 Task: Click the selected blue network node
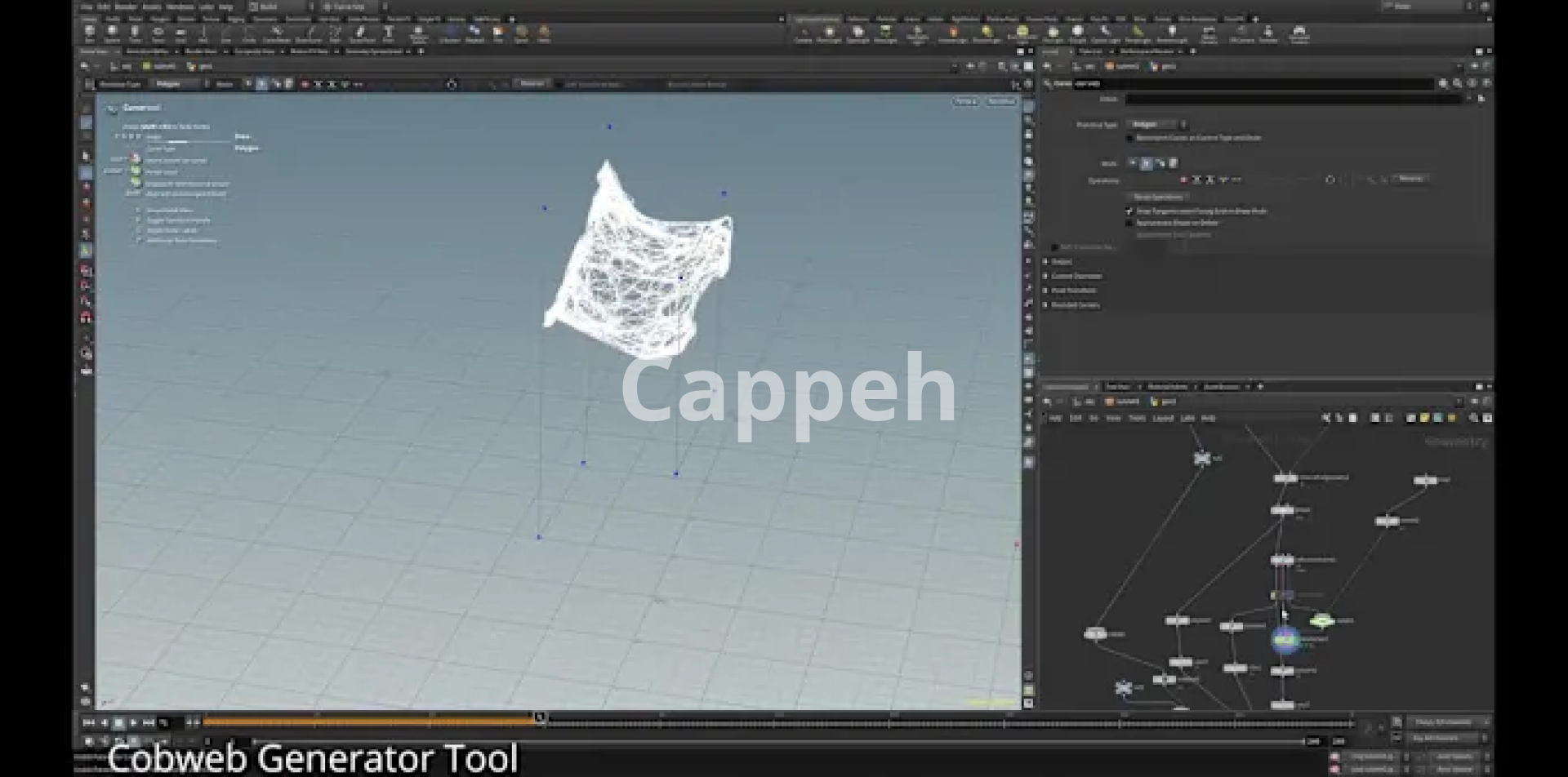coord(1285,640)
